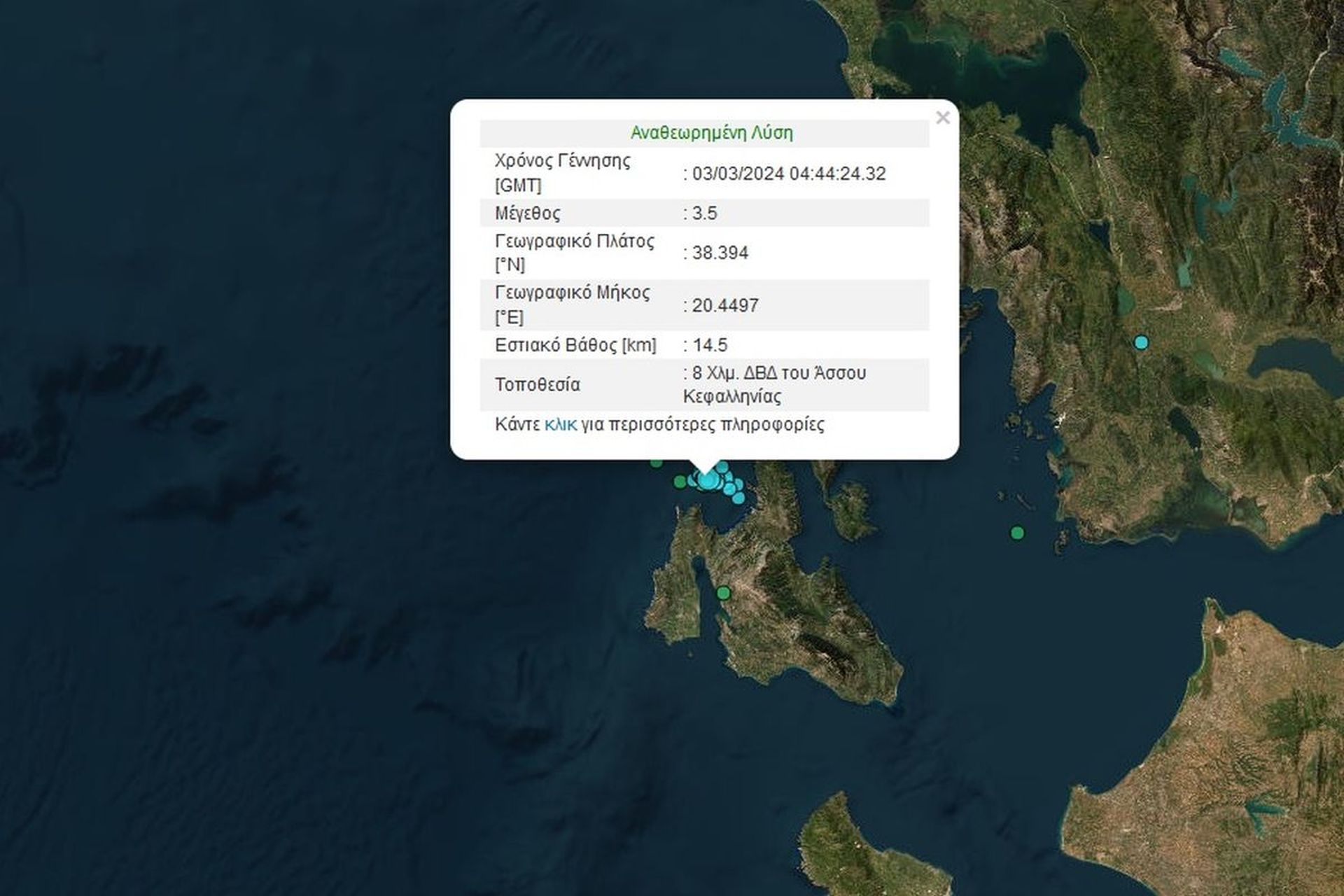Select the green marker partly hidden under popup edge
The height and width of the screenshot is (896, 1344).
point(656,463)
